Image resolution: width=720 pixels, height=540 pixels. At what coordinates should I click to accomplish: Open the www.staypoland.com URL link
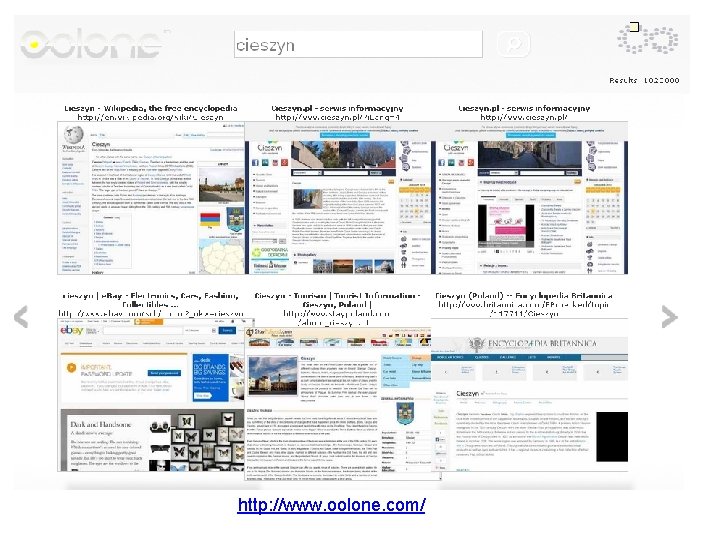pyautogui.click(x=336, y=318)
